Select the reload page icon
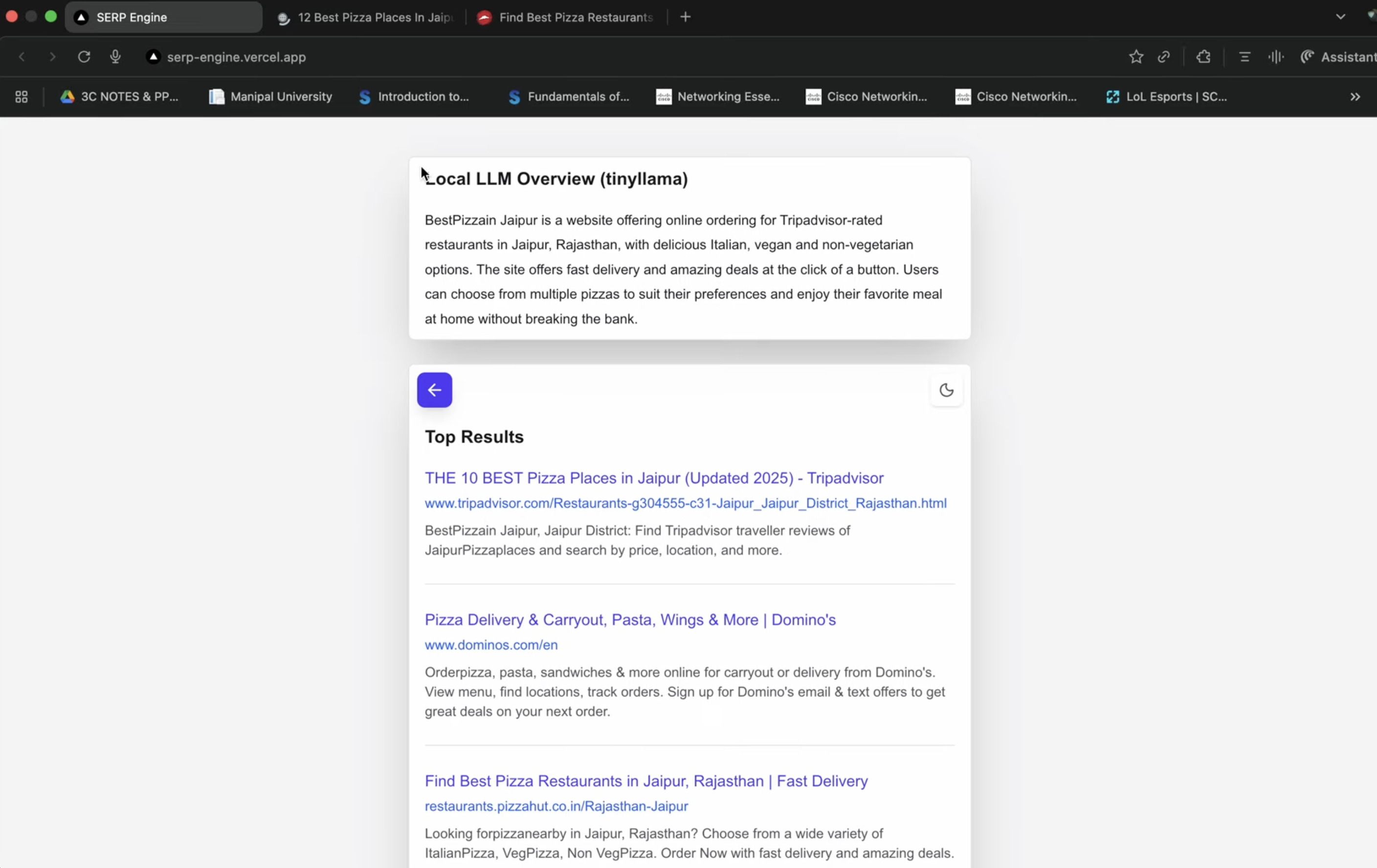 (84, 57)
